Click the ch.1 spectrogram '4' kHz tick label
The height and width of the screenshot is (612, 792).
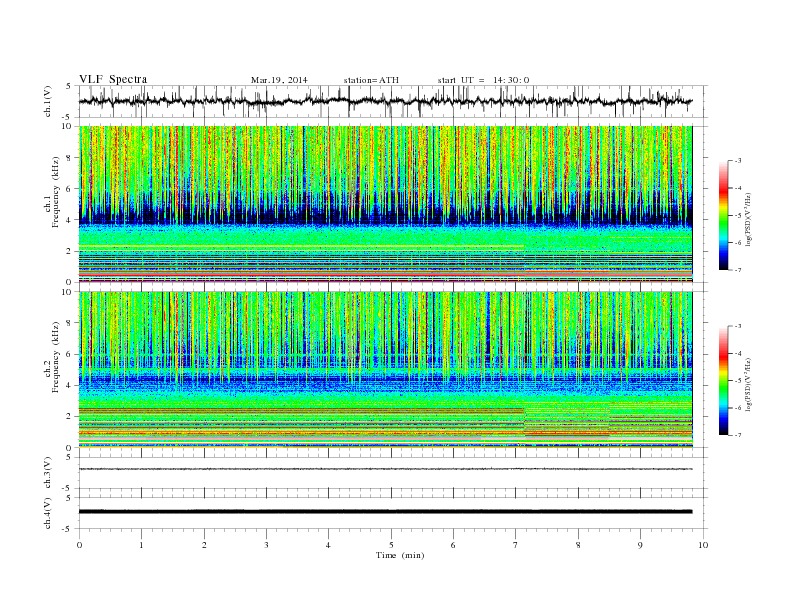pos(70,220)
